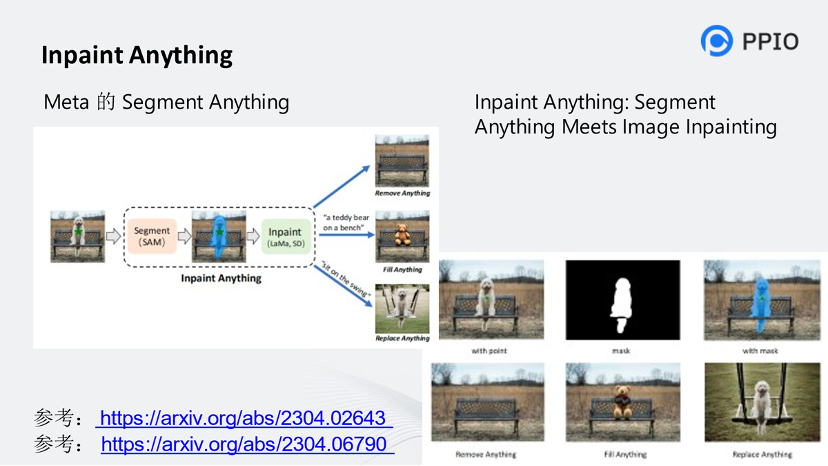Click the large empty bench Remove Anything grid photo
This screenshot has width=828, height=466.
pyautogui.click(x=485, y=404)
